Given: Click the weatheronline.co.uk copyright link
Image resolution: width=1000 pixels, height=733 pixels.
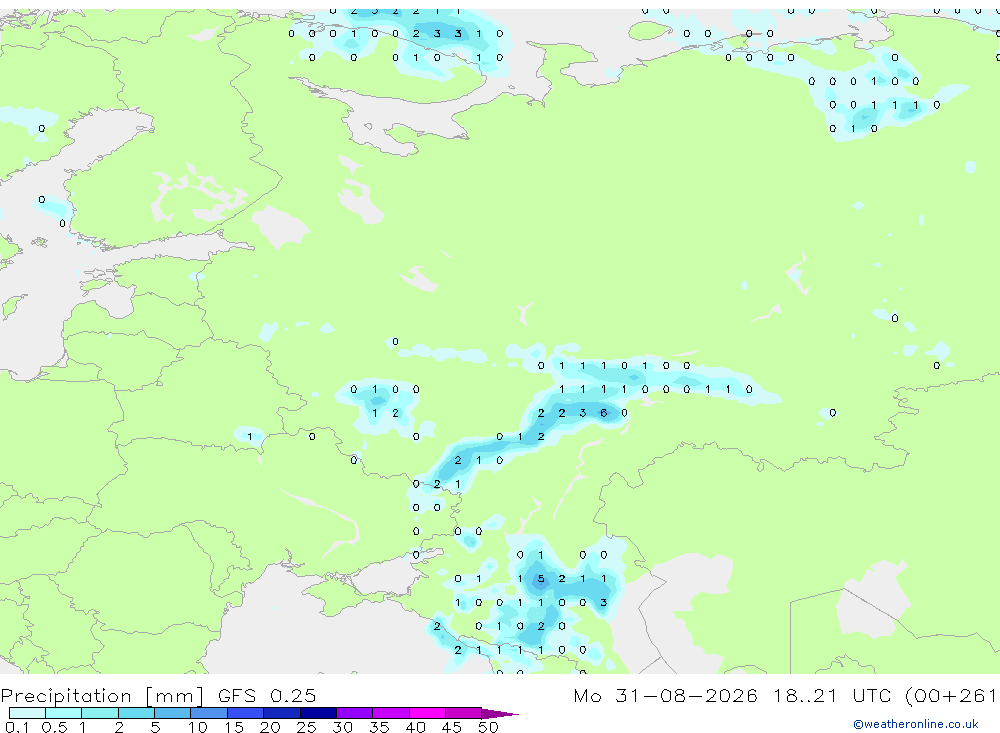Looking at the screenshot, I should tap(916, 724).
